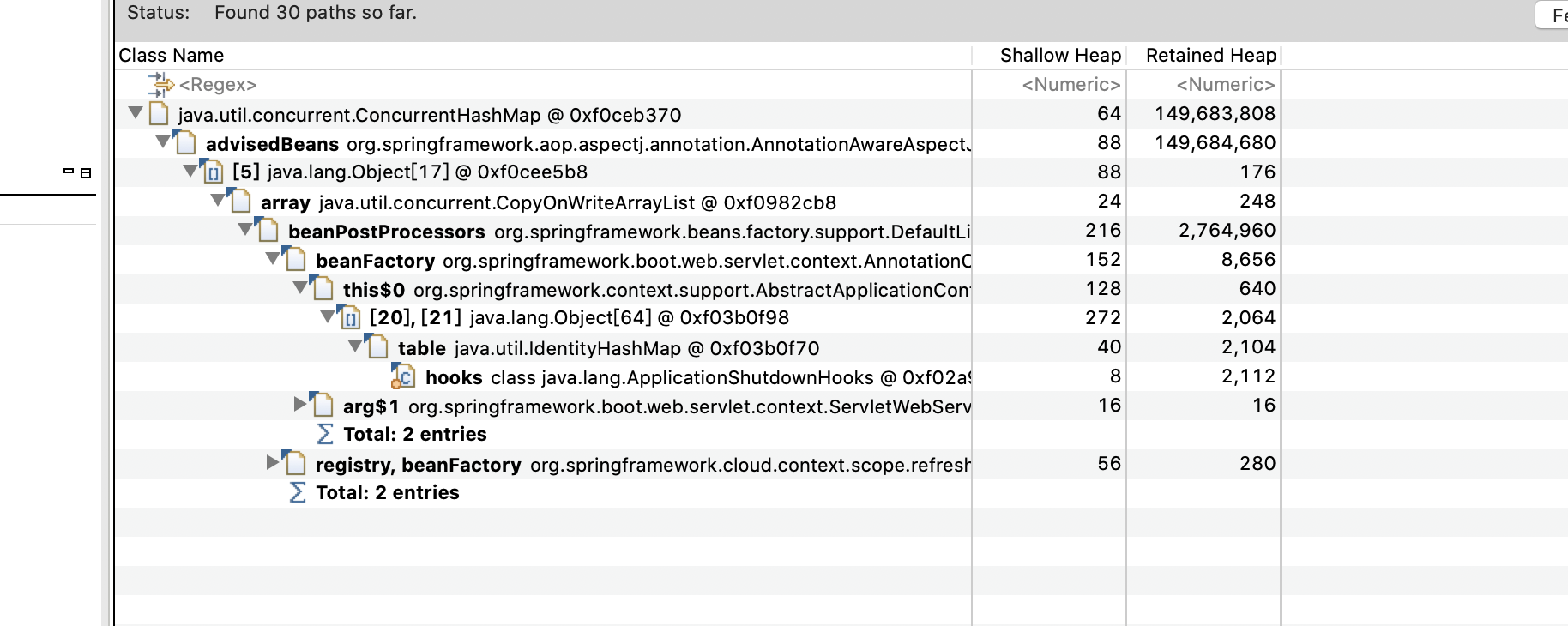
Task: Click the bottom 'Total: 2 entries' summary row
Action: coord(387,492)
